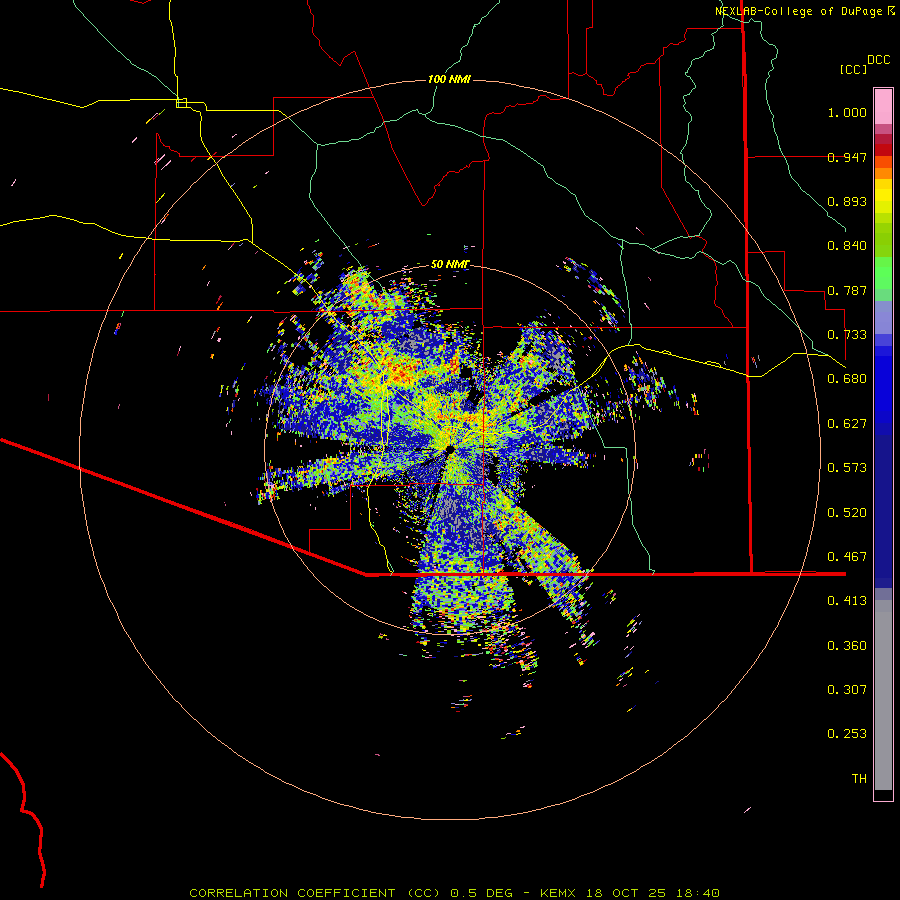Select the 0.360 scale label
The height and width of the screenshot is (900, 900).
(847, 646)
